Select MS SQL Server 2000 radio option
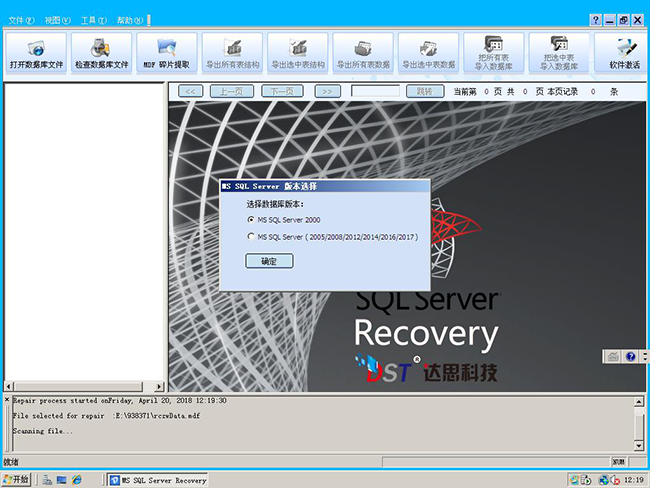 (251, 220)
